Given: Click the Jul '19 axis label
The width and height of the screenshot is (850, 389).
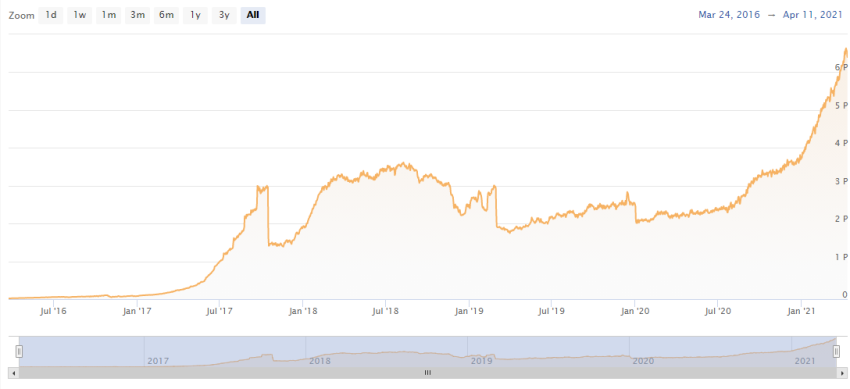Looking at the screenshot, I should pyautogui.click(x=552, y=311).
